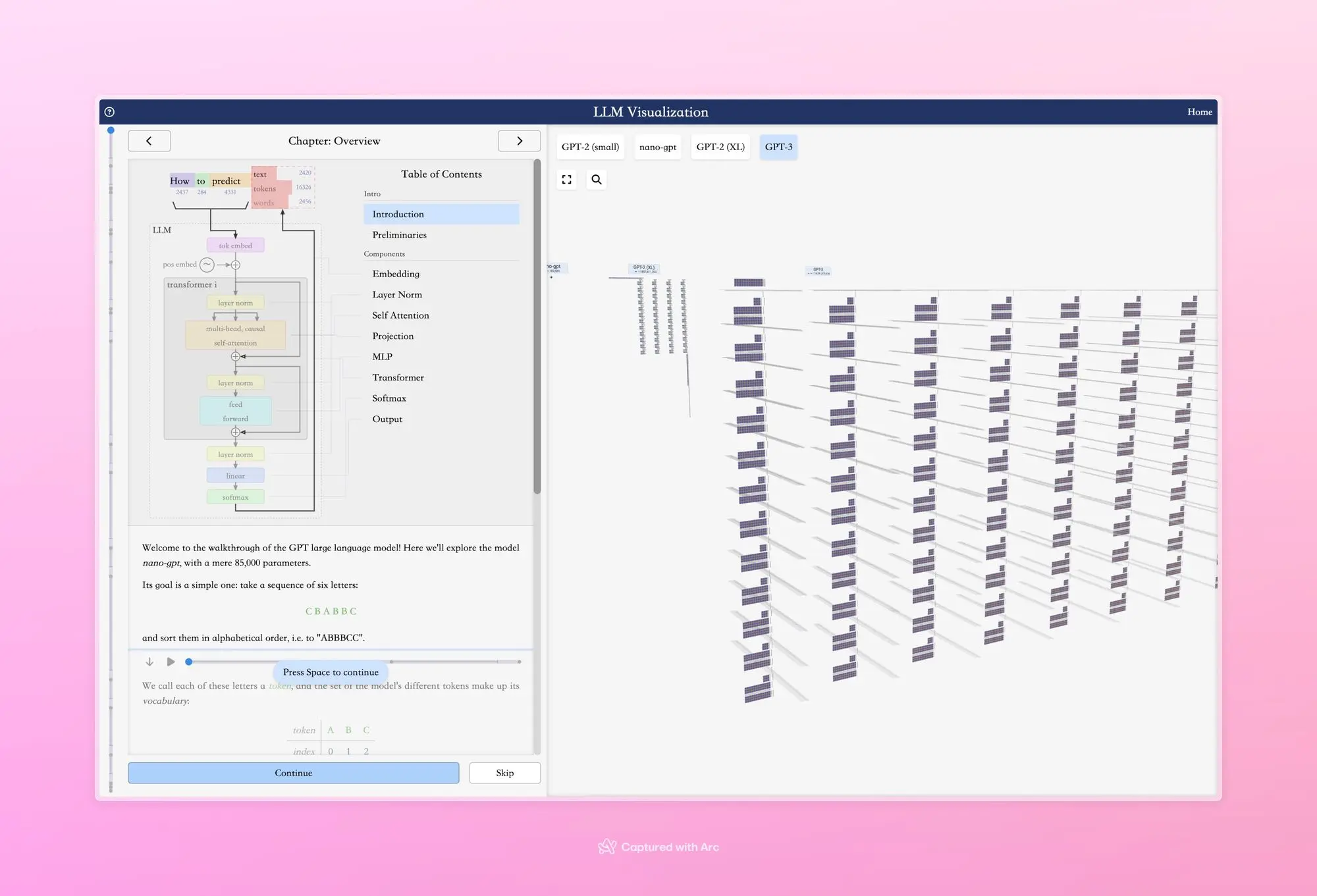Click the tok embed block in diagram
Image resolution: width=1317 pixels, height=896 pixels.
pos(236,246)
